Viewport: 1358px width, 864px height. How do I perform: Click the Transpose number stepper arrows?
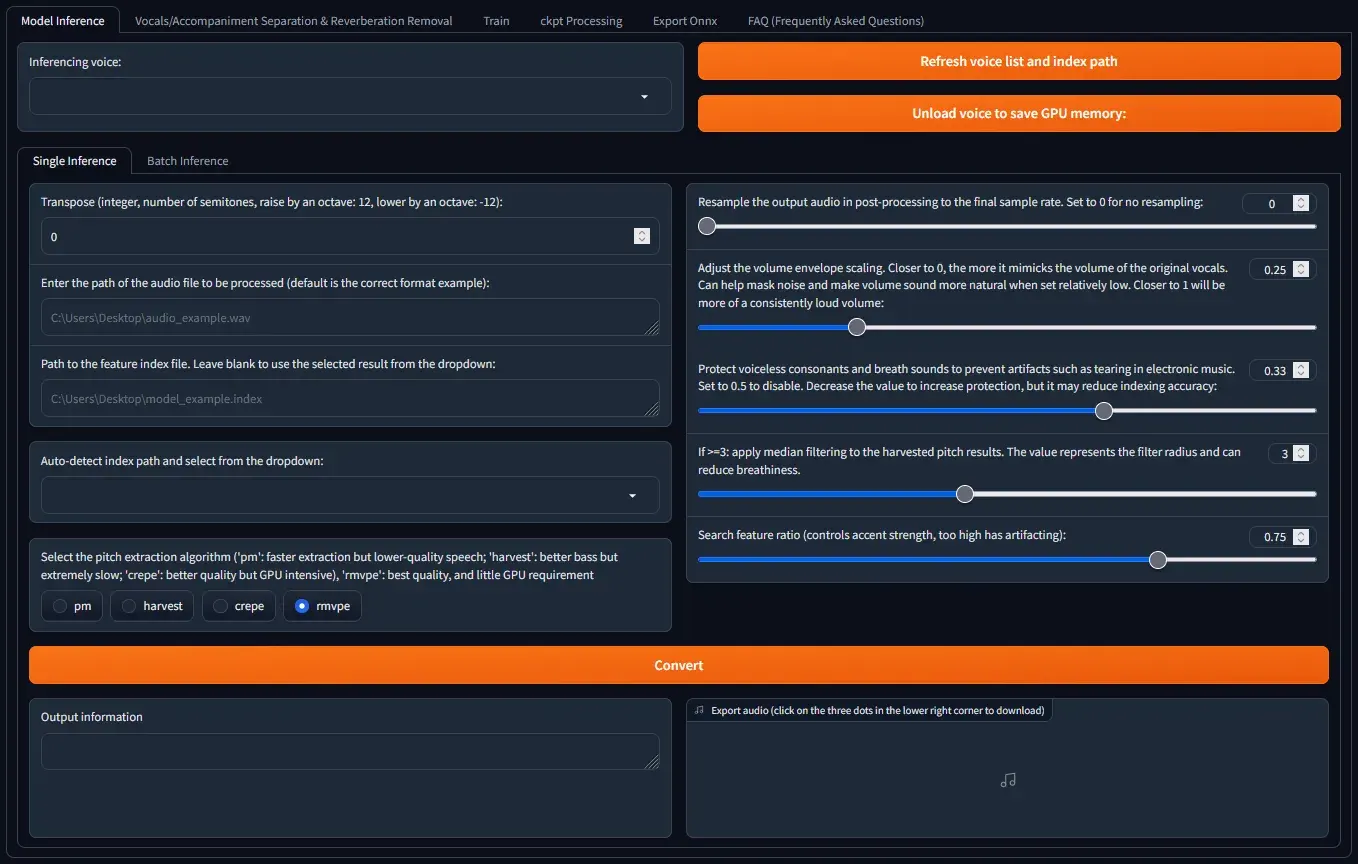coord(641,236)
